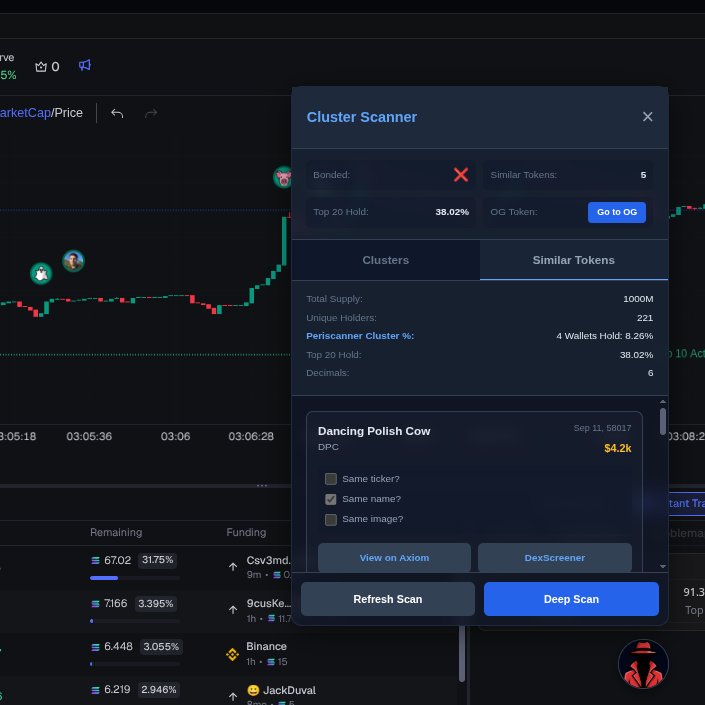Click the Binance logo icon
This screenshot has width=705, height=705.
tap(232, 654)
